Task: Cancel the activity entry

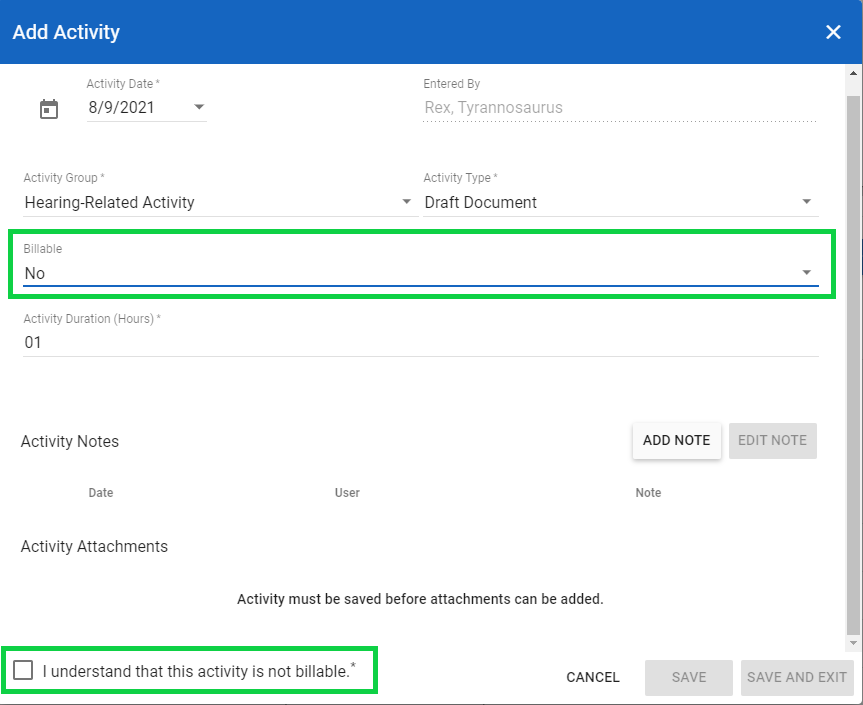Action: tap(592, 677)
